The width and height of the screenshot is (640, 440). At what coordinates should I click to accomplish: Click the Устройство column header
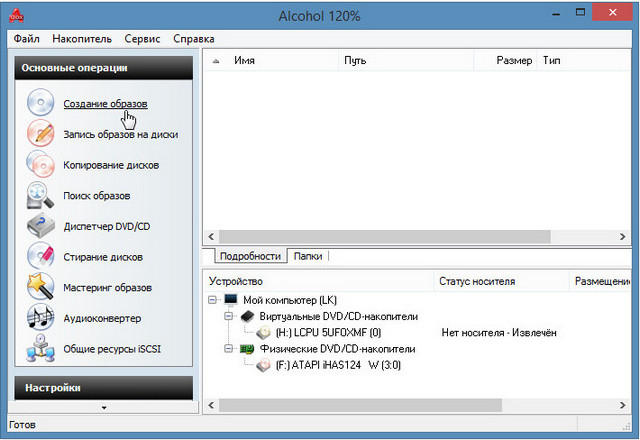pyautogui.click(x=318, y=281)
